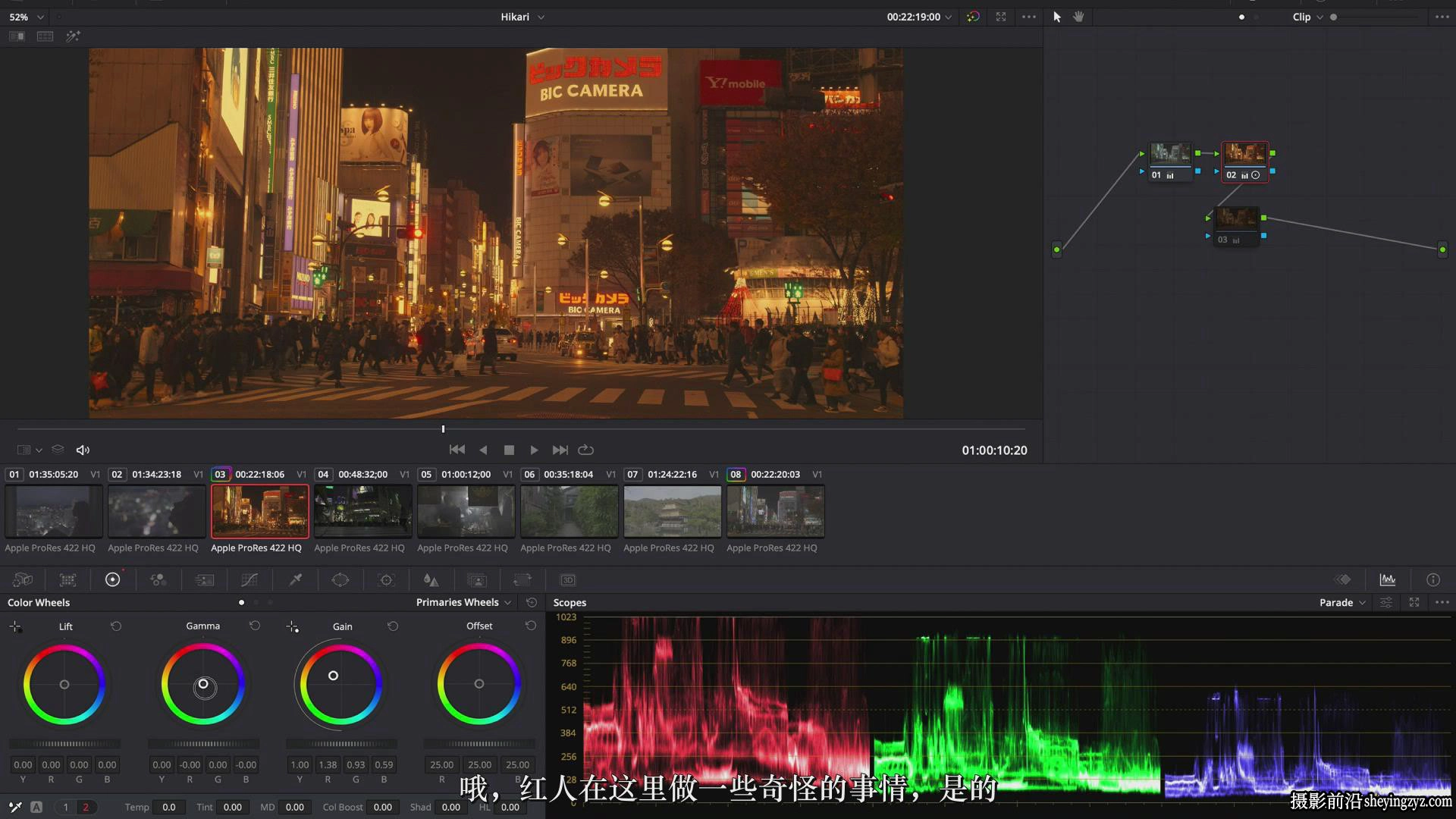The width and height of the screenshot is (1456, 819).
Task: Pick black point with Lift crosshair
Action: pyautogui.click(x=15, y=626)
